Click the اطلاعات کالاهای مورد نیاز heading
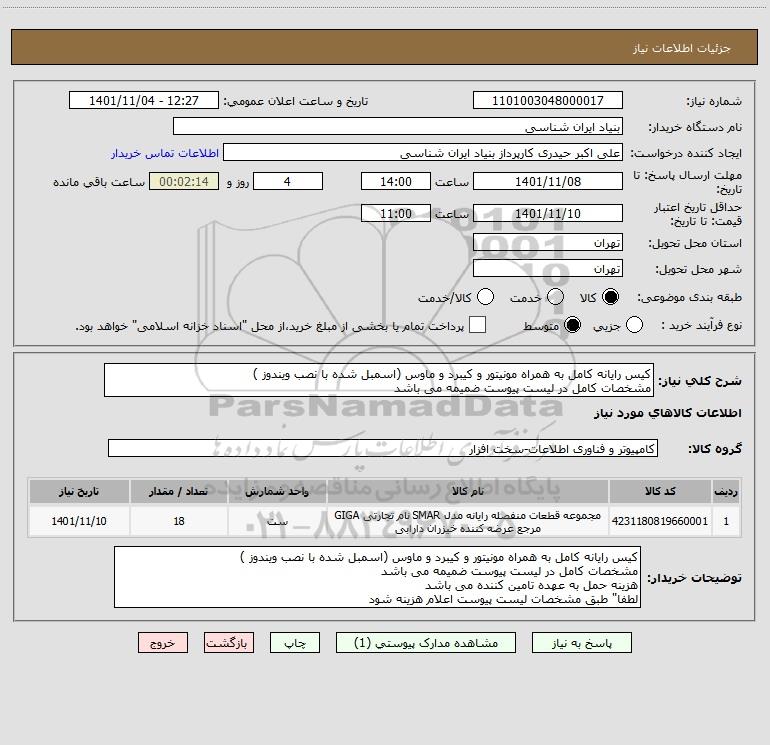Viewport: 770px width, 745px height. pos(667,413)
